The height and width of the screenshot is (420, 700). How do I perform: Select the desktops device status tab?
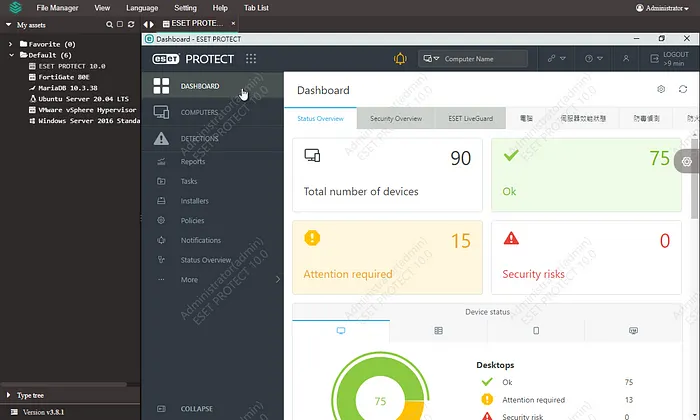point(341,331)
